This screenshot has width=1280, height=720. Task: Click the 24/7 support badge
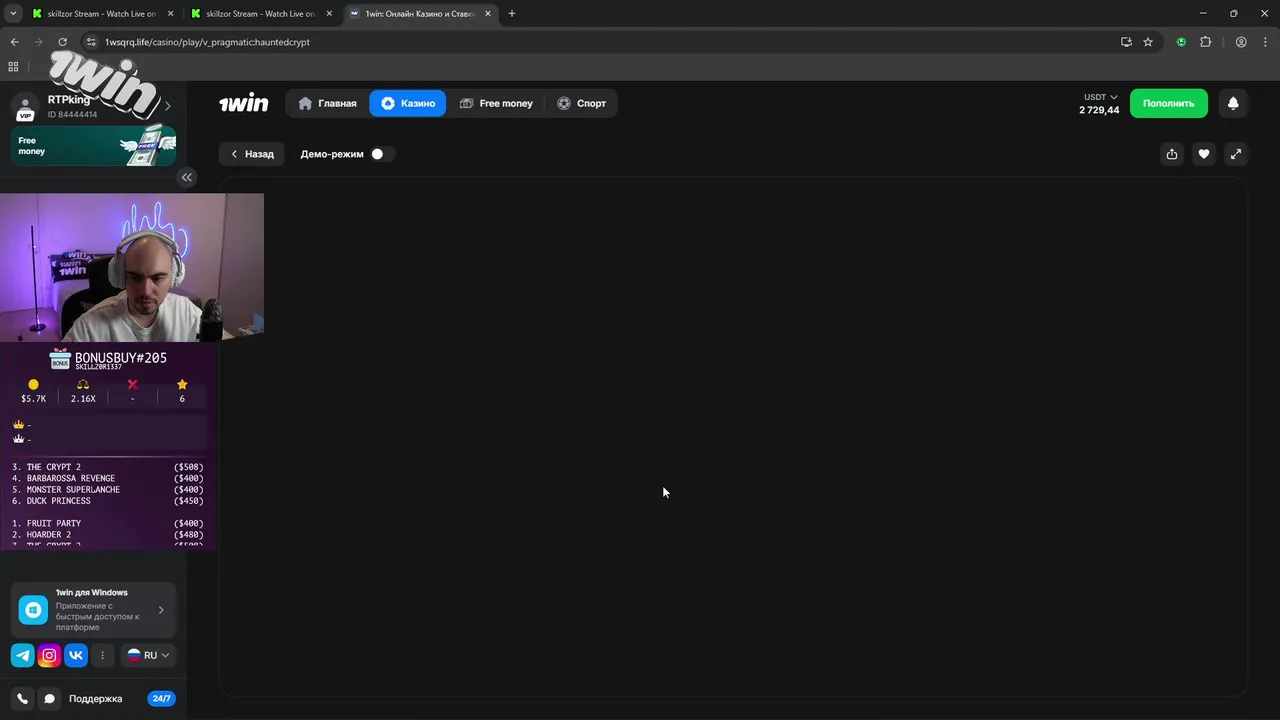point(161,699)
